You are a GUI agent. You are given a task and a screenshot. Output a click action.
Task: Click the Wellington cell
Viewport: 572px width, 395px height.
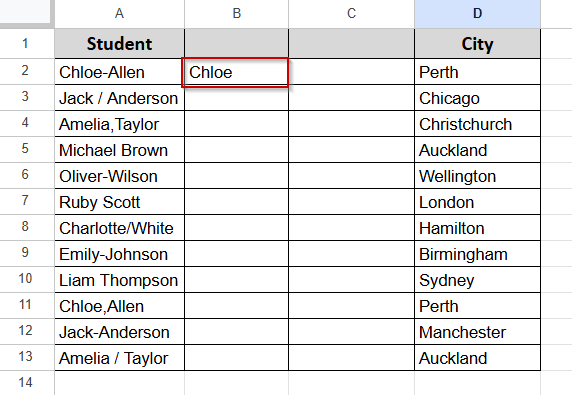[x=478, y=176]
